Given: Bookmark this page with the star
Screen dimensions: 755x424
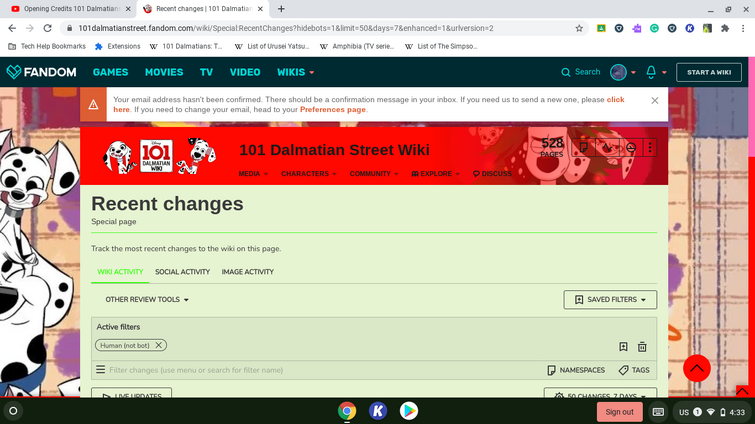Looking at the screenshot, I should [x=579, y=28].
